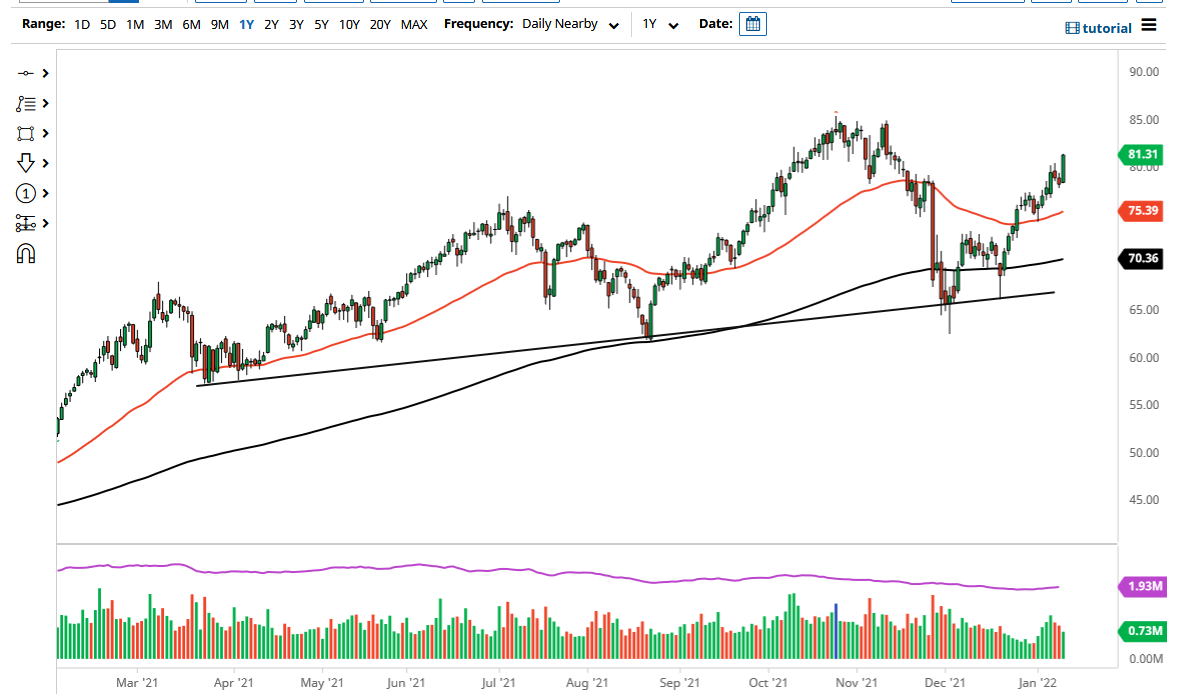Select the trend line drawing tool
1178x695 pixels.
pyautogui.click(x=26, y=73)
